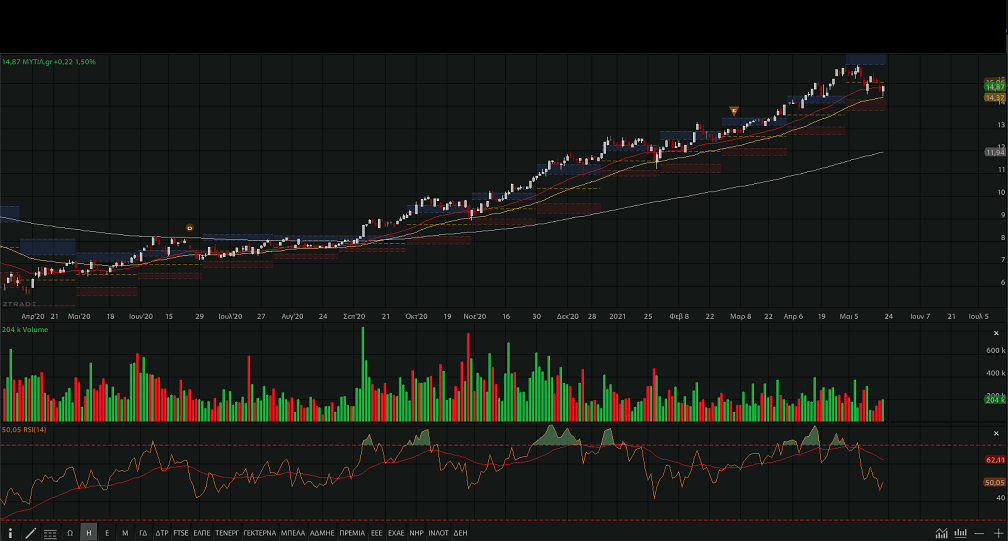Zoom in with the plus icon

[x=998, y=533]
